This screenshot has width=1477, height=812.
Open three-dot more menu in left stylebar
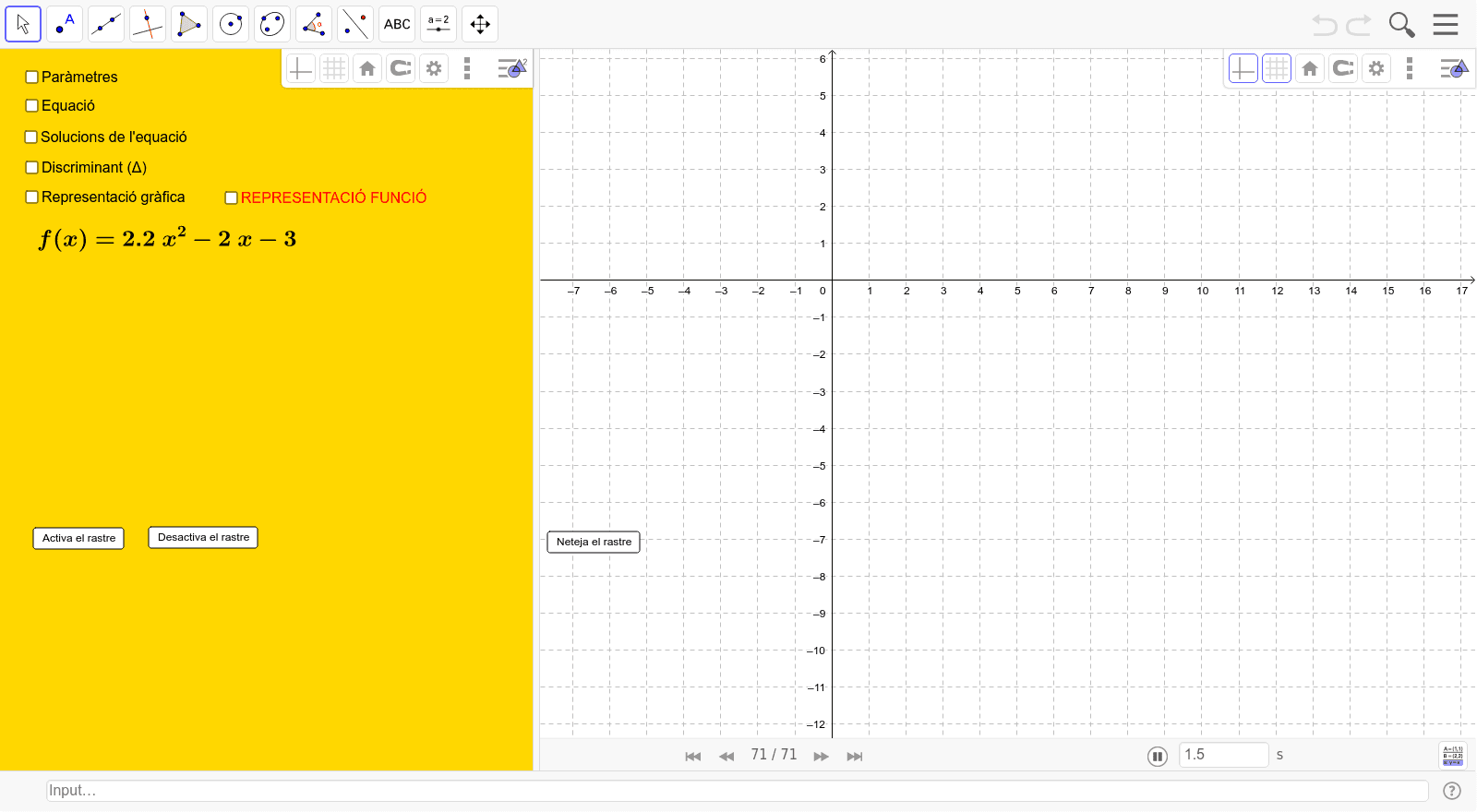point(467,68)
